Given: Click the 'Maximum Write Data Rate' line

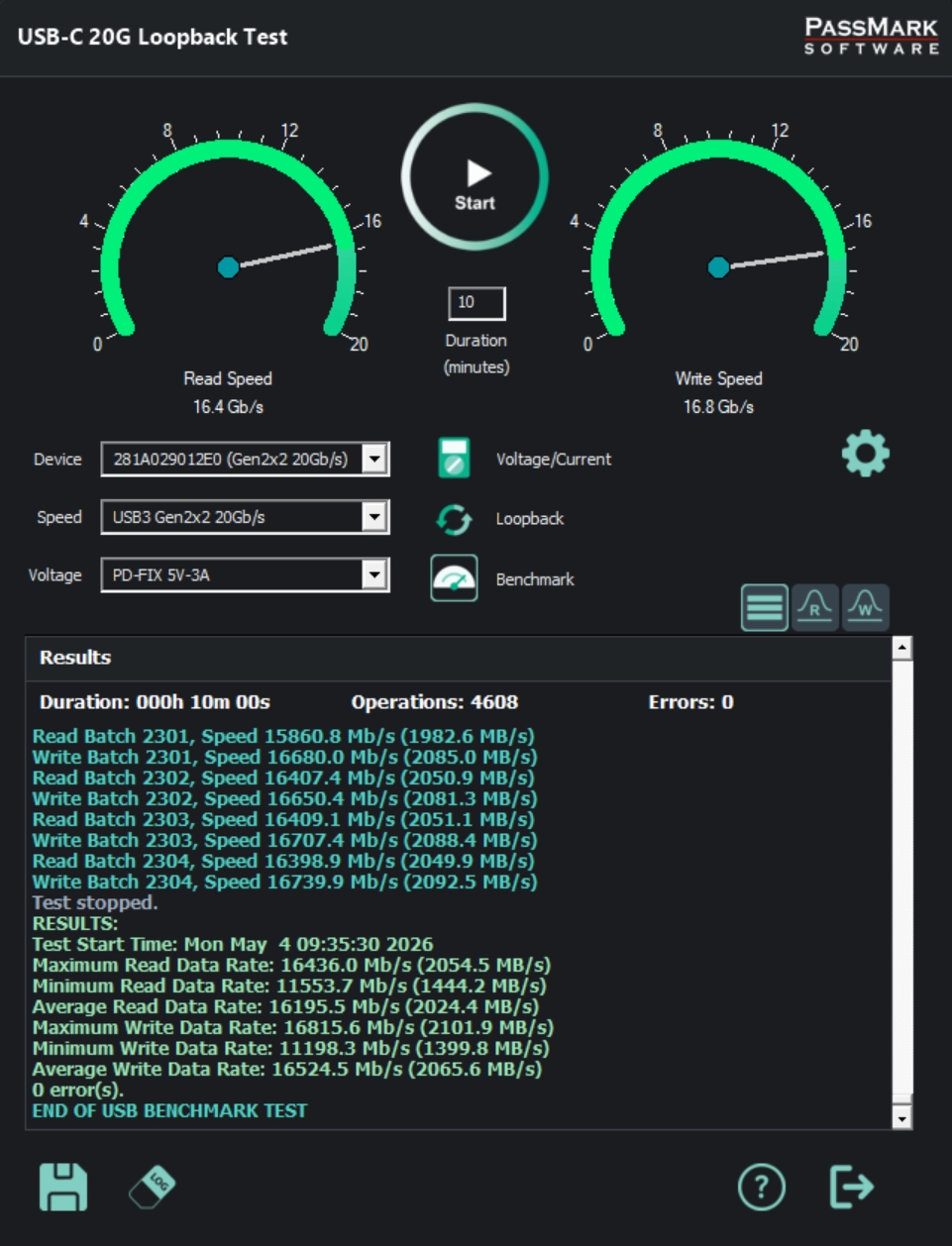Looking at the screenshot, I should [x=293, y=1027].
